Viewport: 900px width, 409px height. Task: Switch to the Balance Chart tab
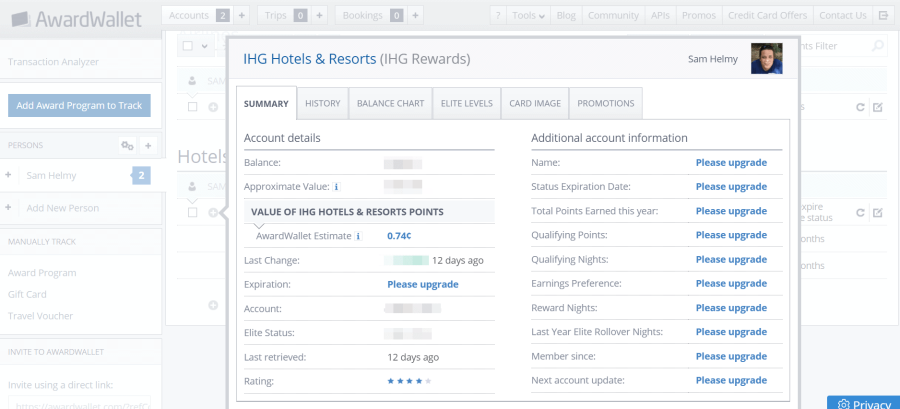click(x=390, y=103)
